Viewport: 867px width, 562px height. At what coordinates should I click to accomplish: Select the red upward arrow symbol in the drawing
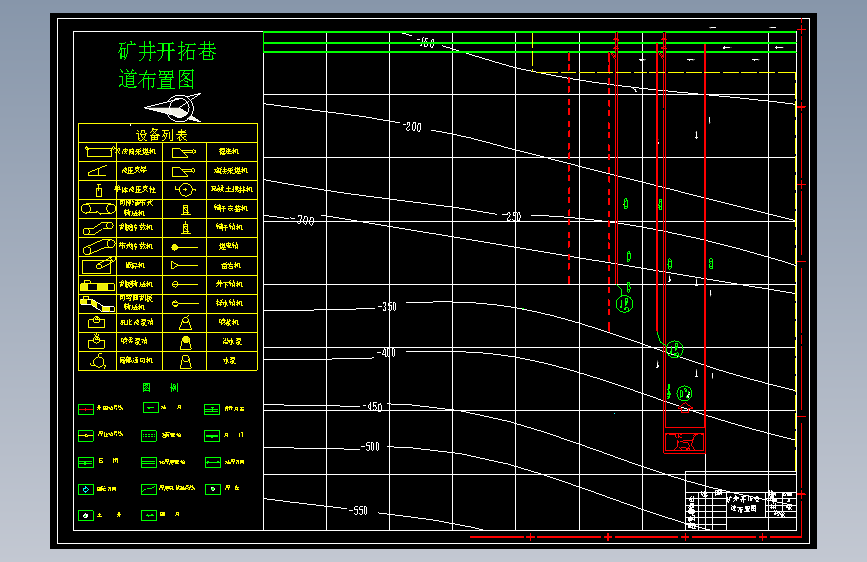click(685, 408)
